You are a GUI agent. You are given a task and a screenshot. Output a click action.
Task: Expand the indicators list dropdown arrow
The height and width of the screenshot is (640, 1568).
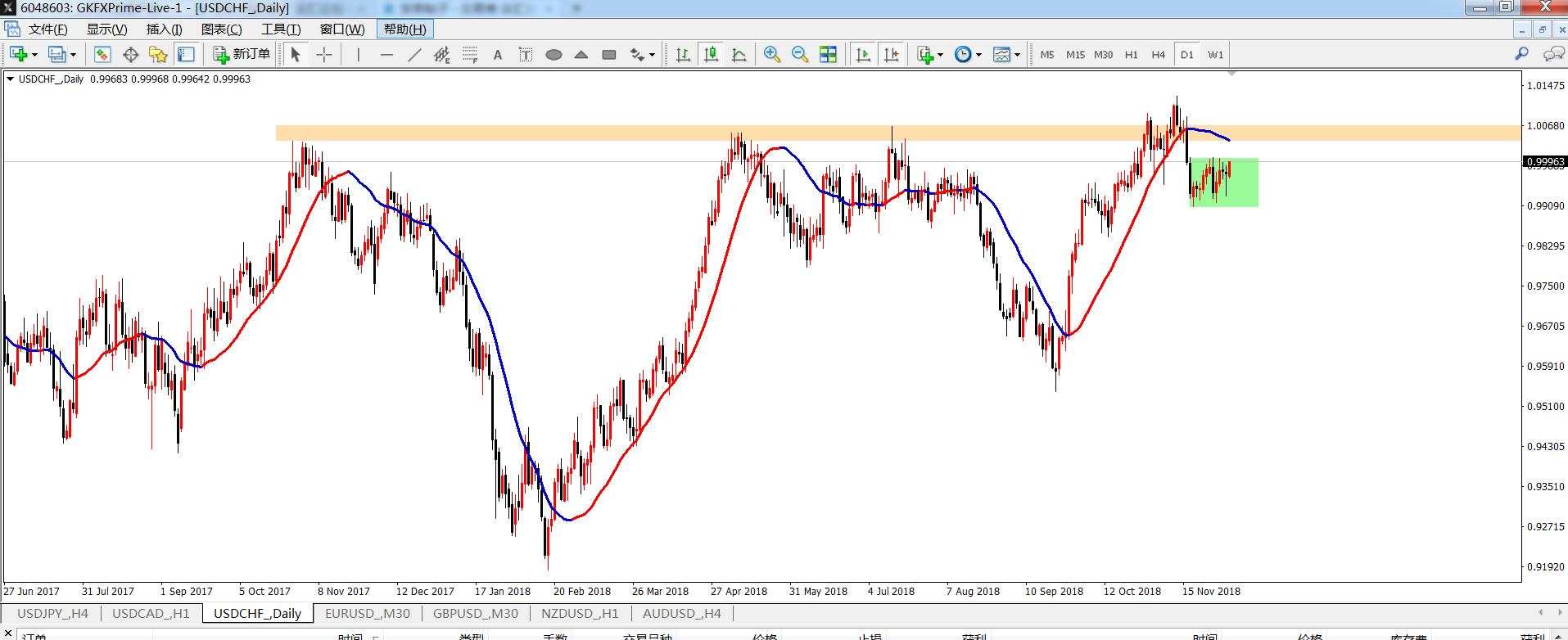[940, 55]
